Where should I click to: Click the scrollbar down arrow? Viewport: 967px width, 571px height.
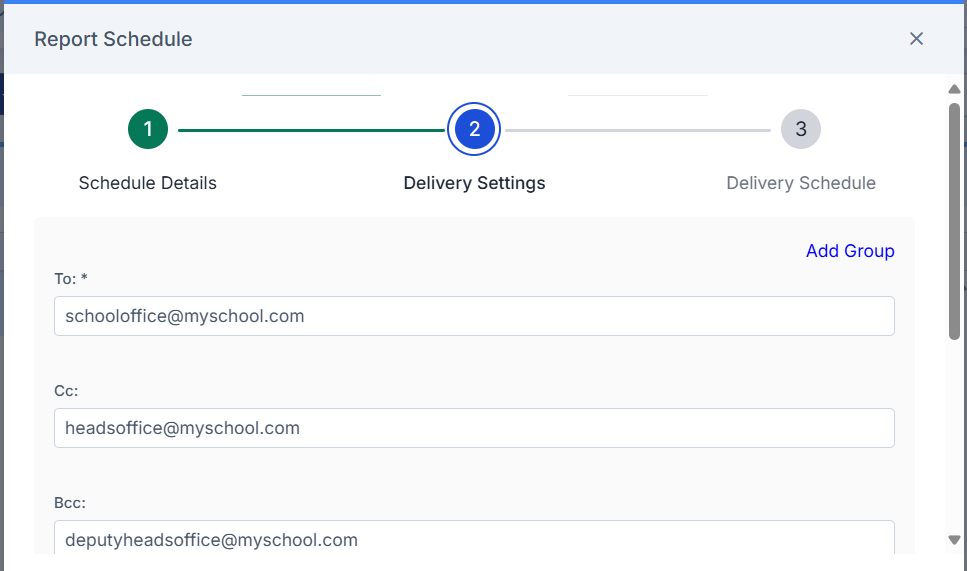pos(954,540)
